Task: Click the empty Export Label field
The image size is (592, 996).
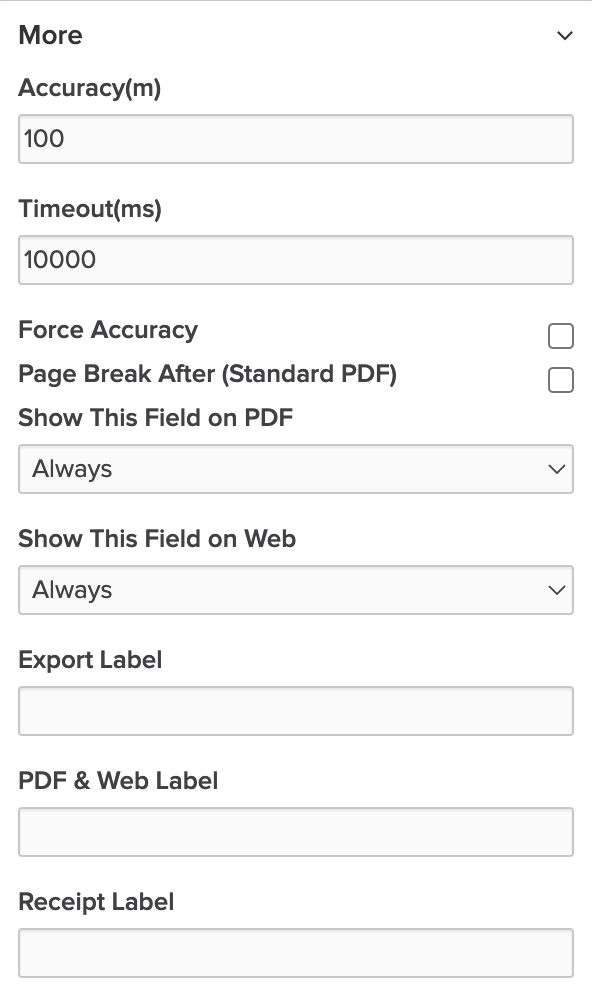Action: (296, 710)
